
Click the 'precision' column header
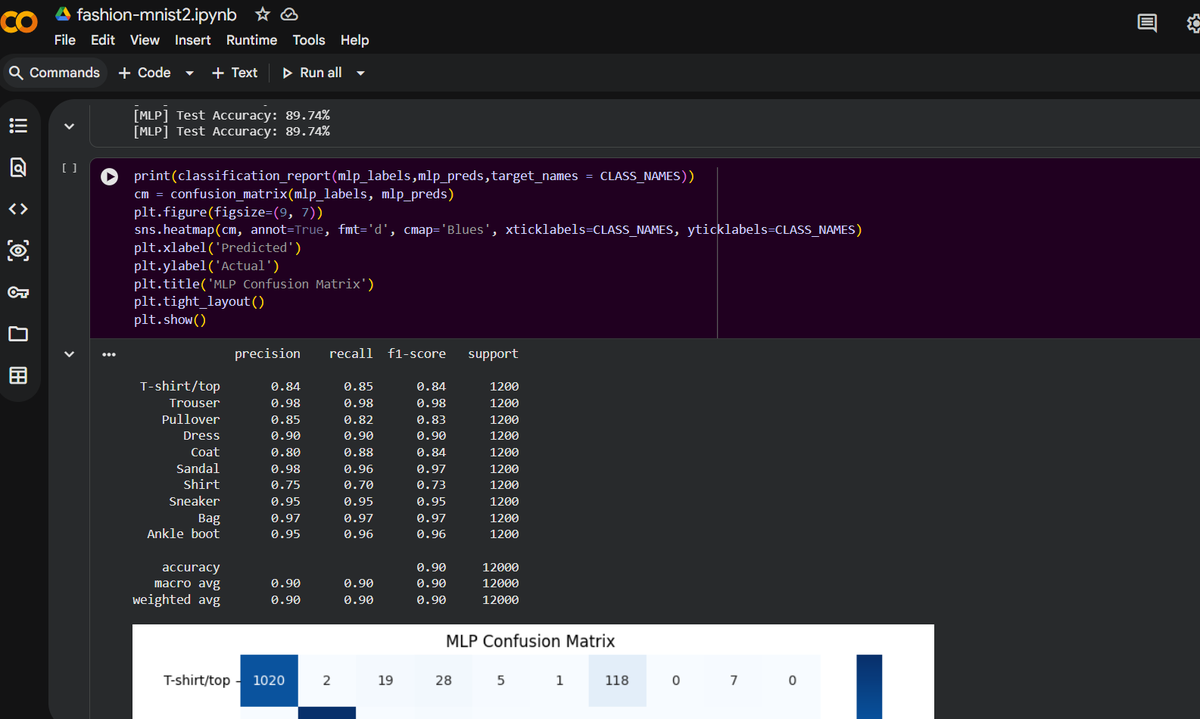pos(267,354)
